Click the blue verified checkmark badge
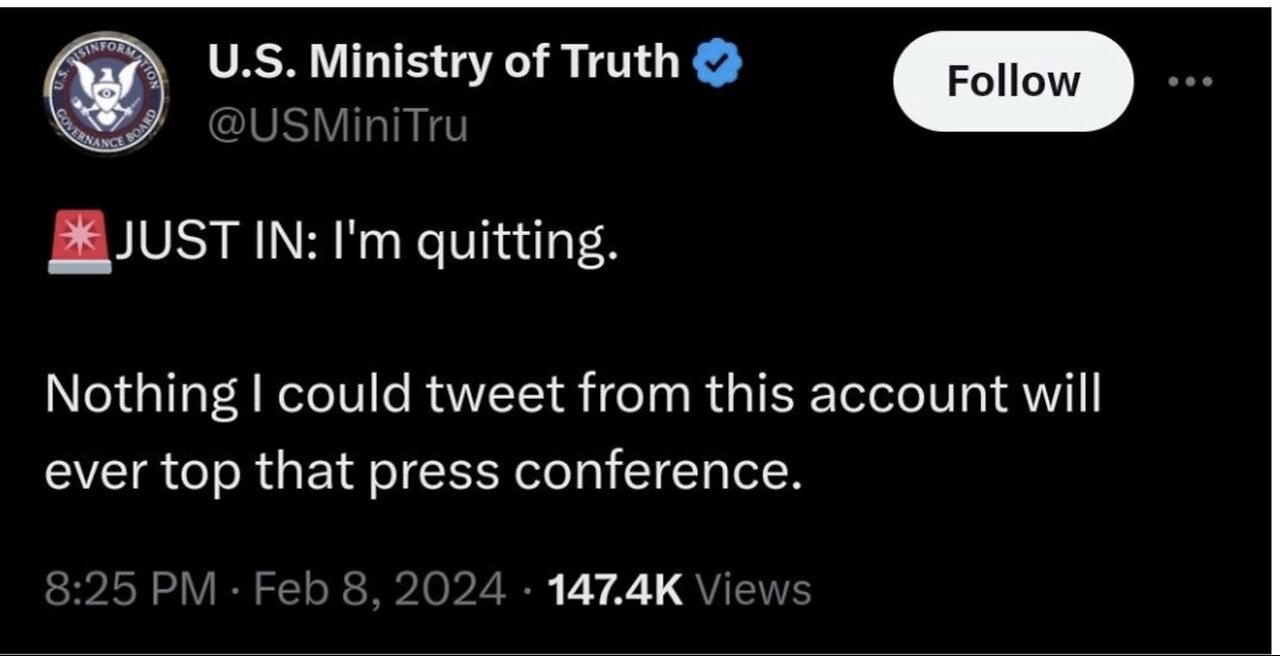The height and width of the screenshot is (656, 1280). pyautogui.click(x=720, y=65)
